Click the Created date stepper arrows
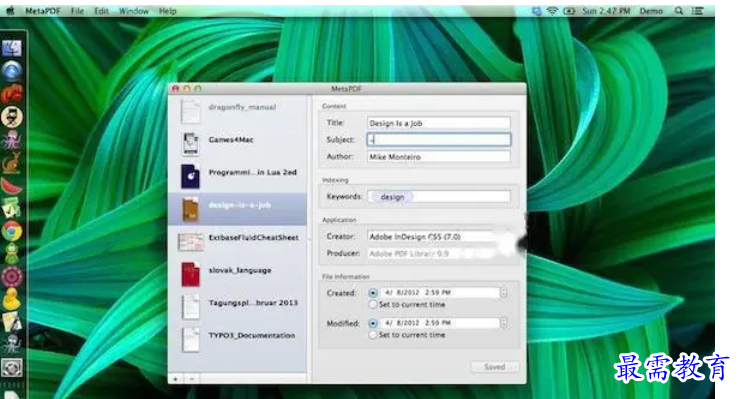 (504, 293)
